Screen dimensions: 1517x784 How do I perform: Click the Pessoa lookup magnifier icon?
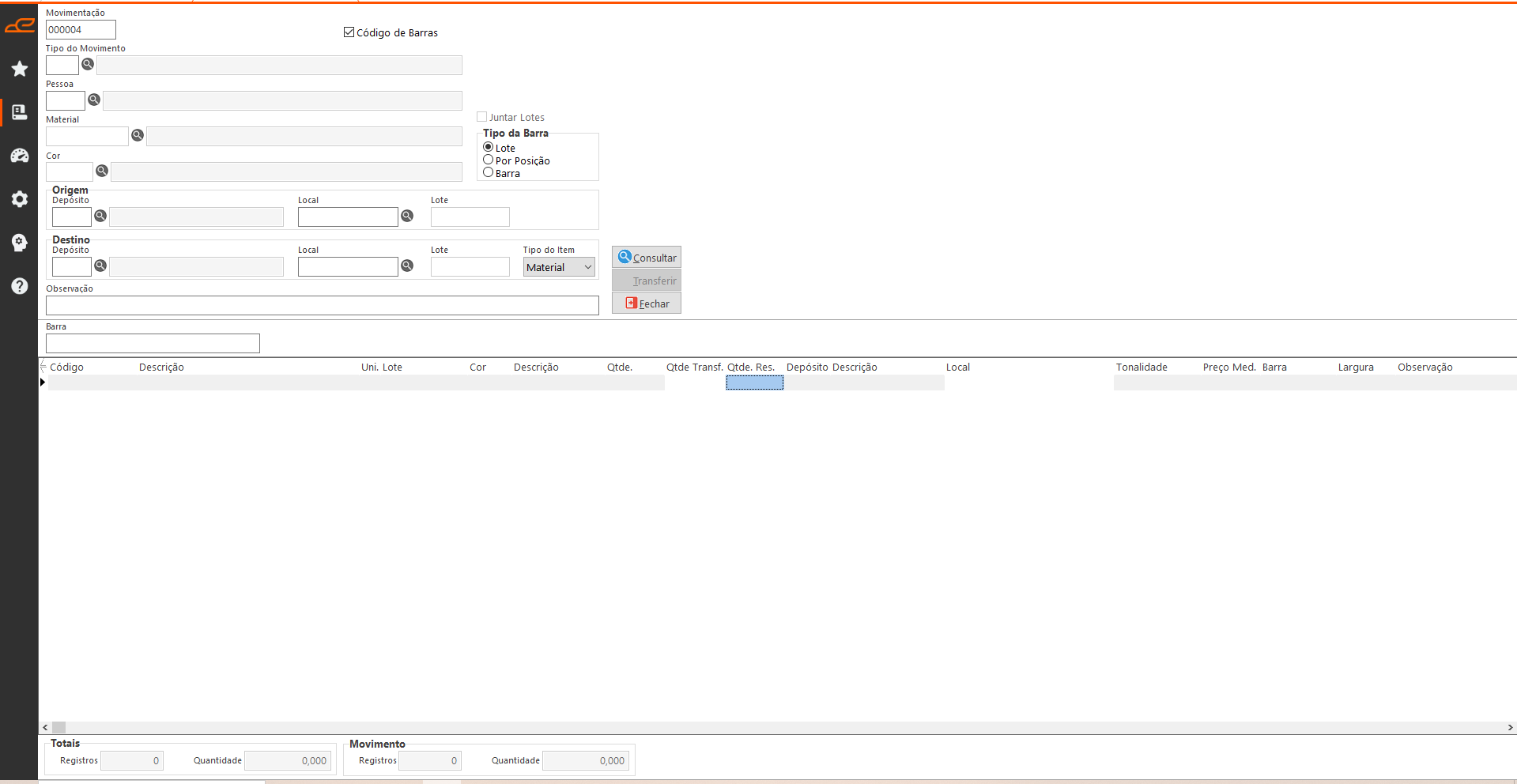click(x=94, y=100)
